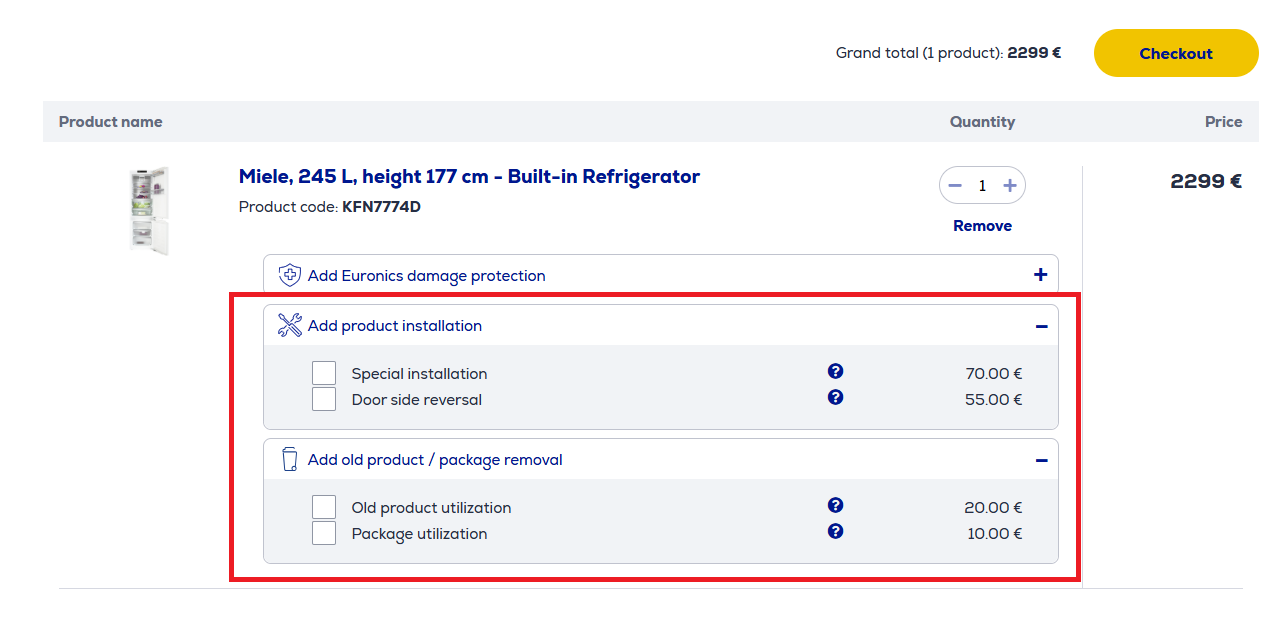Decrease quantity with the minus button

tap(955, 185)
